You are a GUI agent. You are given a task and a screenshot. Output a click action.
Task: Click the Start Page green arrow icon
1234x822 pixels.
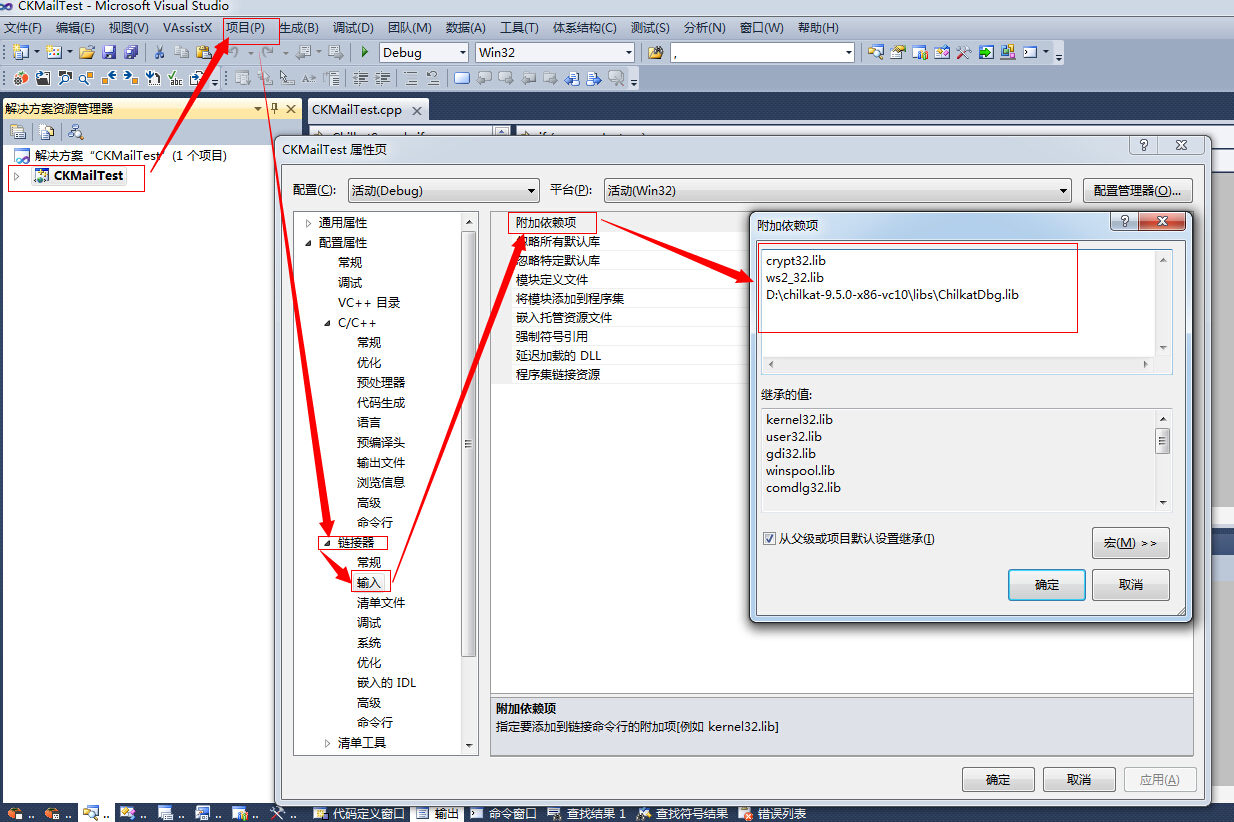(986, 52)
